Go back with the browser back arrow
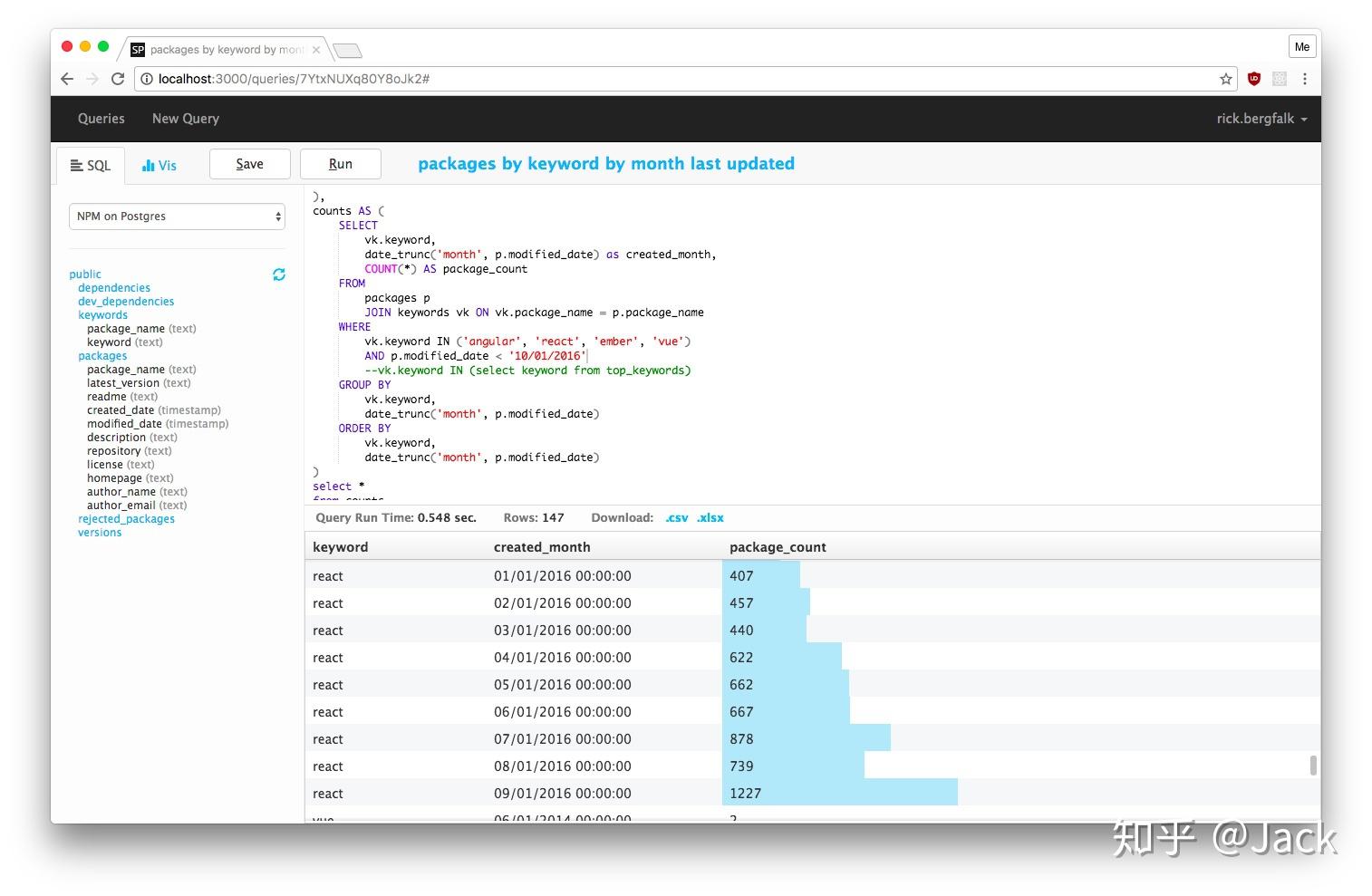This screenshot has height=896, width=1372. pyautogui.click(x=67, y=79)
